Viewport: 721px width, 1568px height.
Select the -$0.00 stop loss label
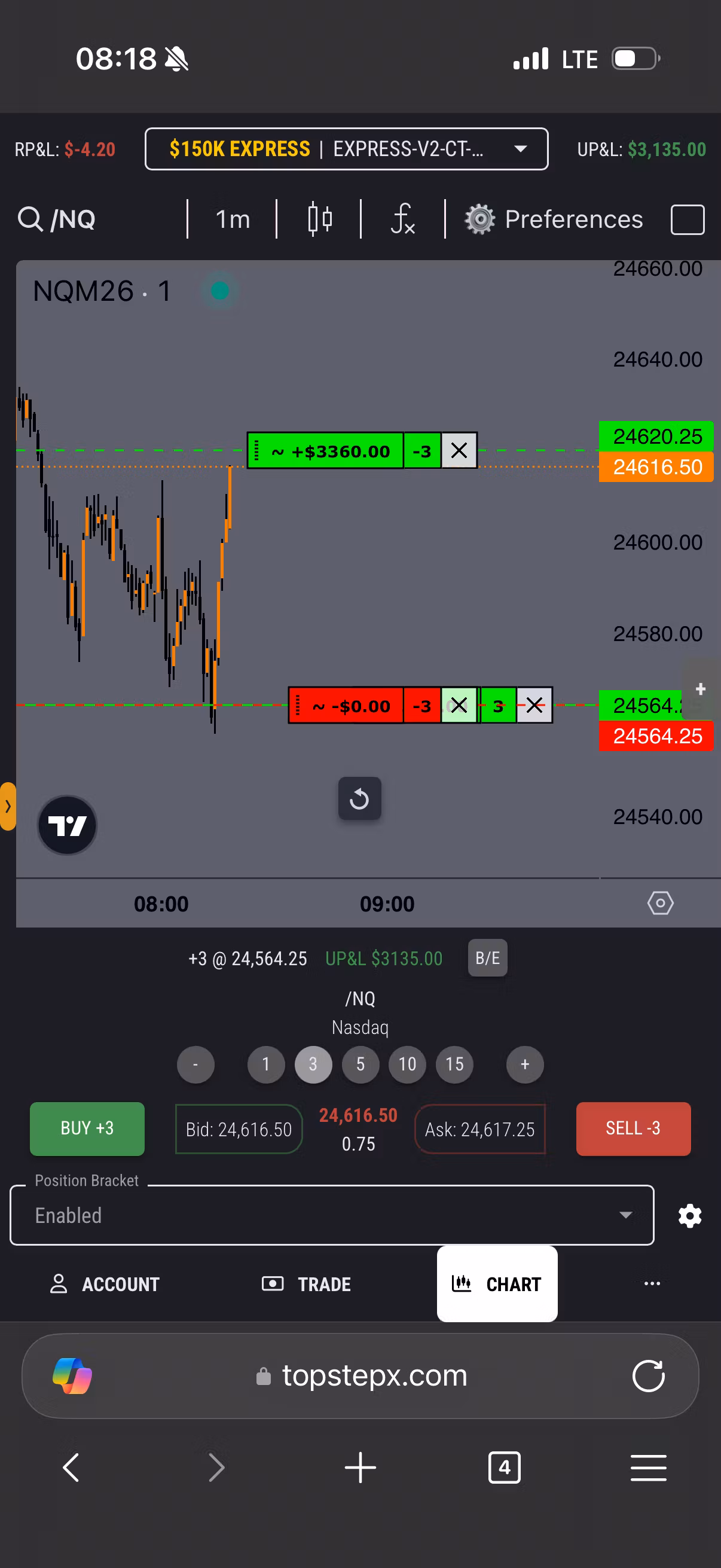click(x=346, y=706)
